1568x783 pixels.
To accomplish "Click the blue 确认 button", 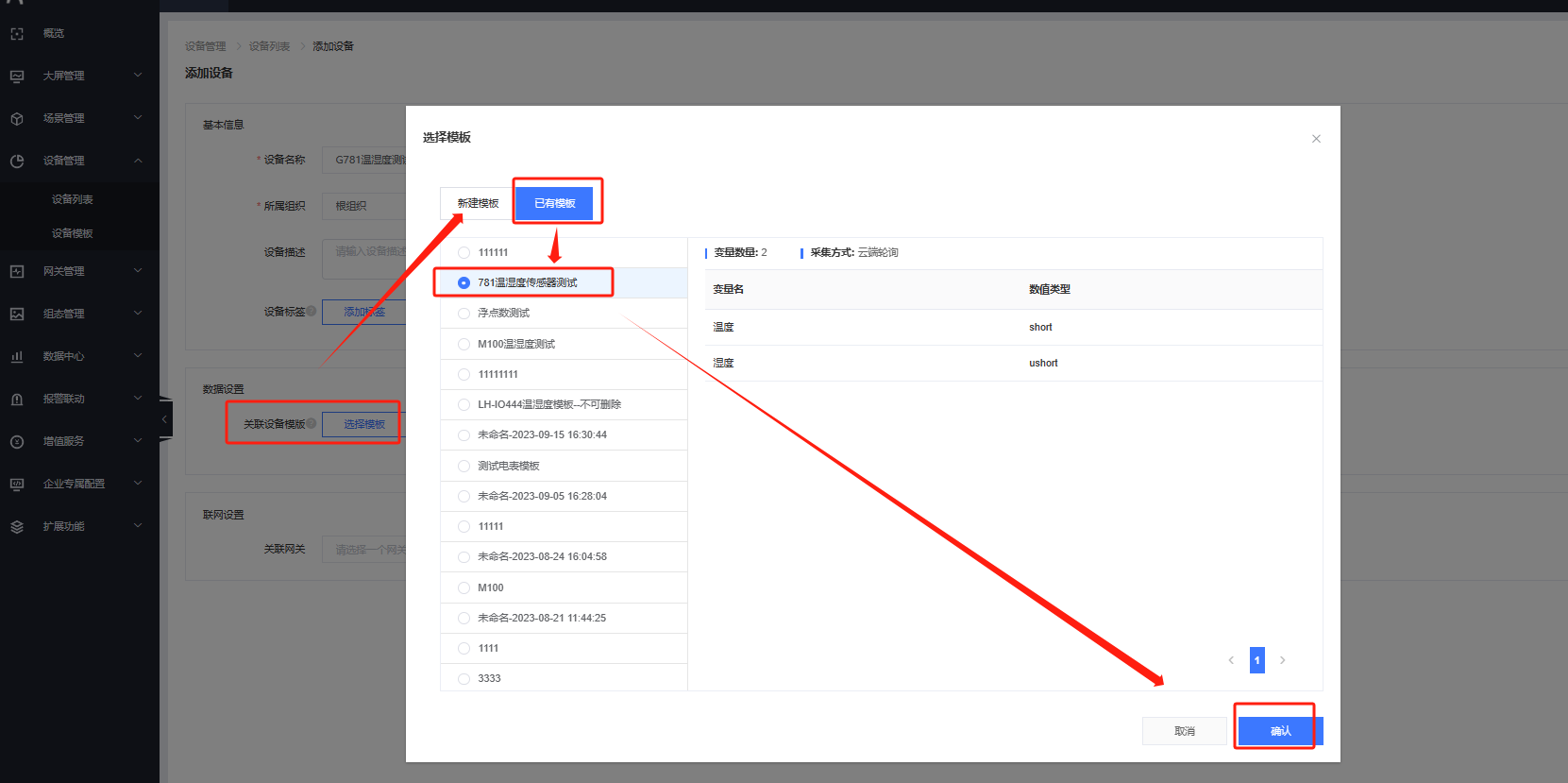I will (x=1280, y=731).
